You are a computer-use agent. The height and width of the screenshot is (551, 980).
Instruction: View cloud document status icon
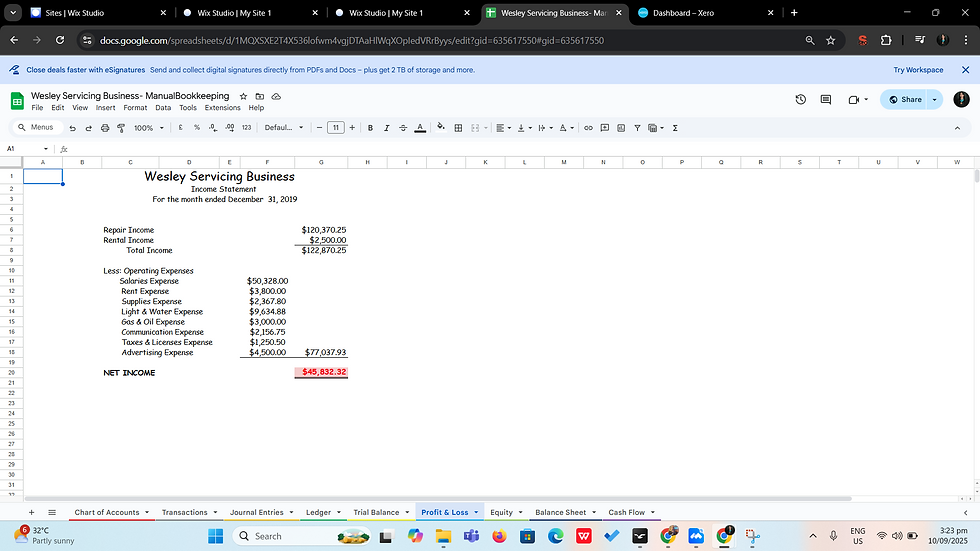(276, 96)
